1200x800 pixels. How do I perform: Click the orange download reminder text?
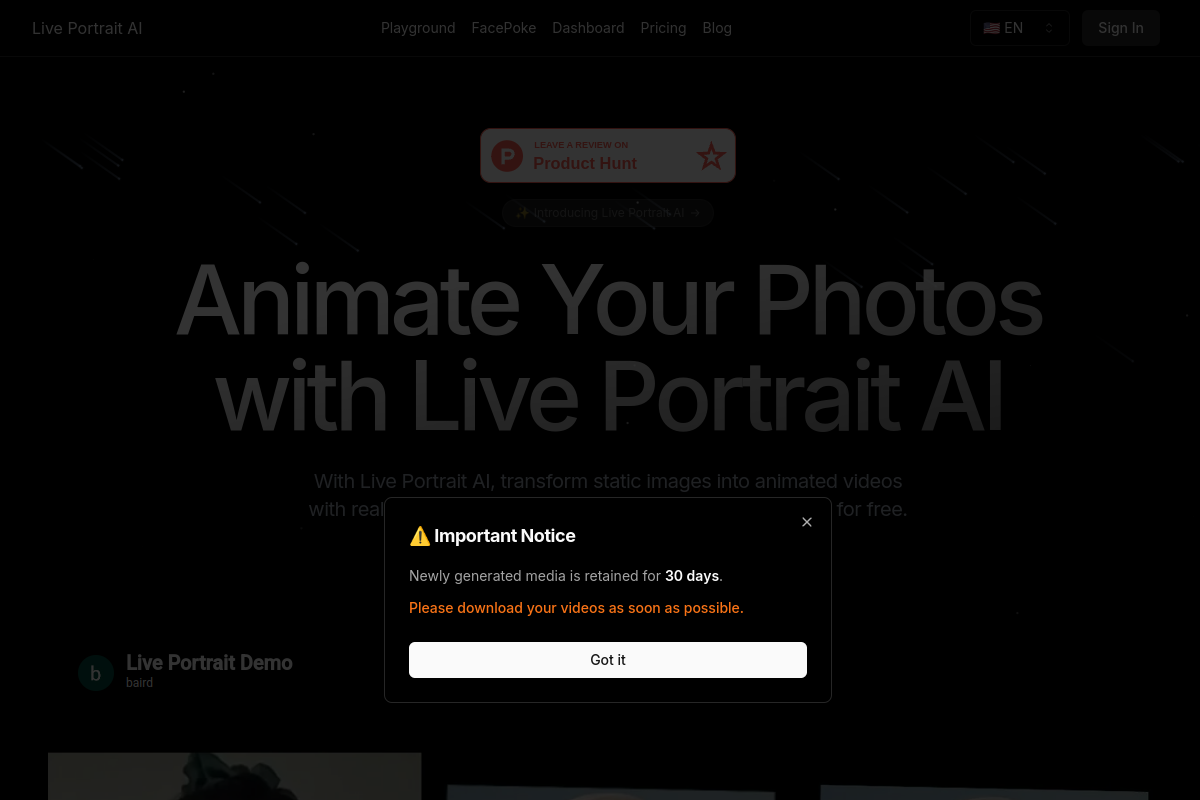(x=576, y=608)
